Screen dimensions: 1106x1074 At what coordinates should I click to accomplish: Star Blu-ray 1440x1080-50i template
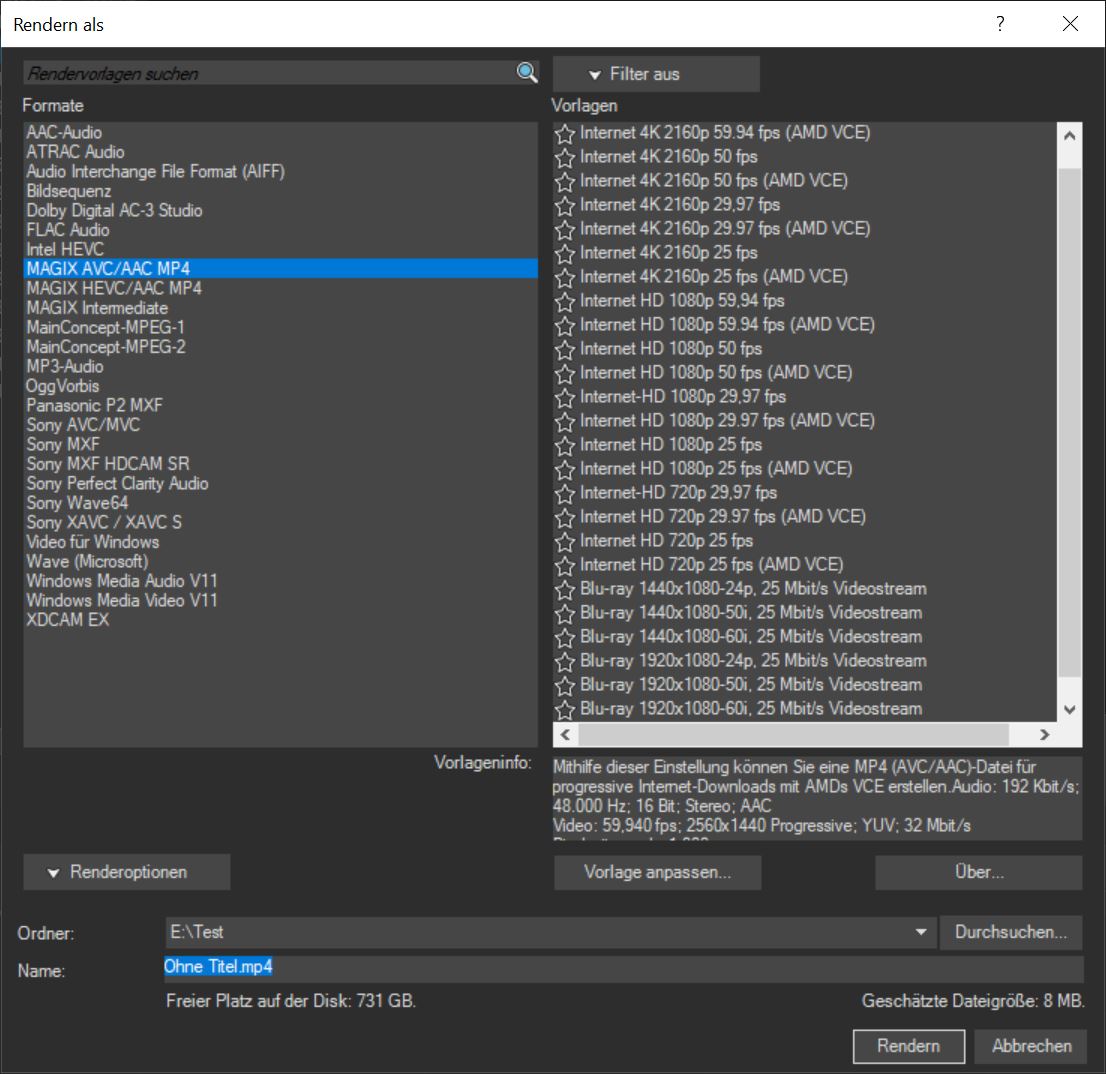tap(564, 613)
